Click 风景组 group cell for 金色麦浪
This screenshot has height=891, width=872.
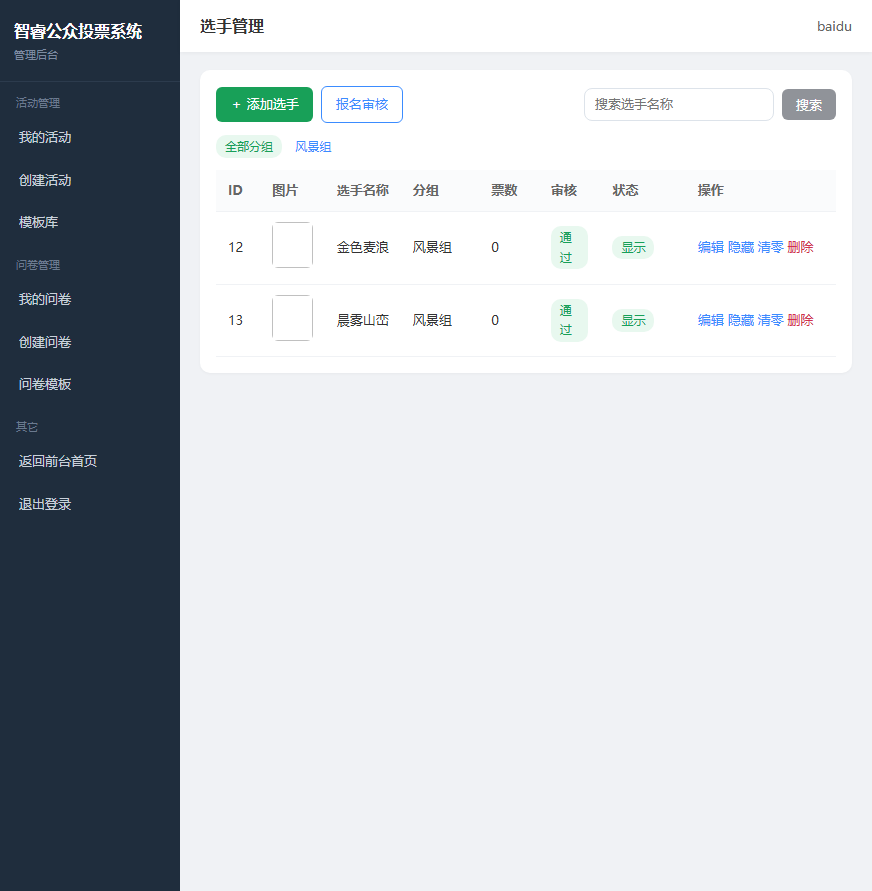tap(432, 247)
